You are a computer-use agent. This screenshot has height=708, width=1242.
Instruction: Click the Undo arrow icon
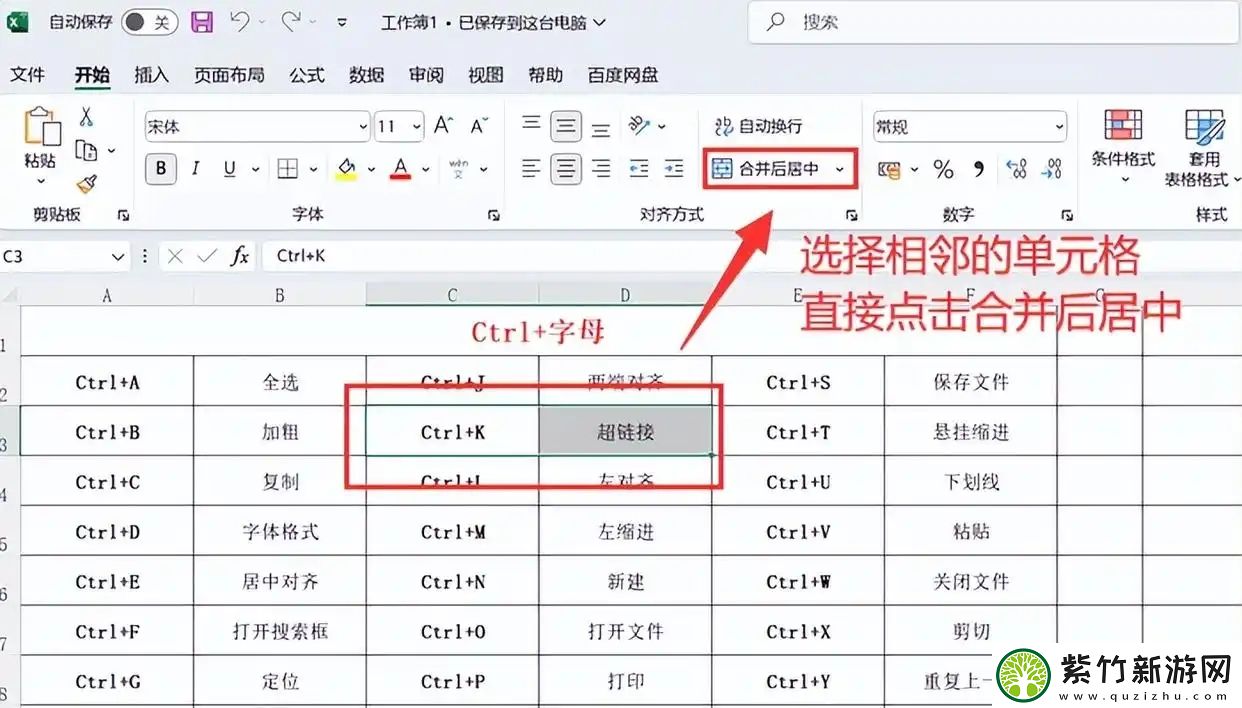239,21
